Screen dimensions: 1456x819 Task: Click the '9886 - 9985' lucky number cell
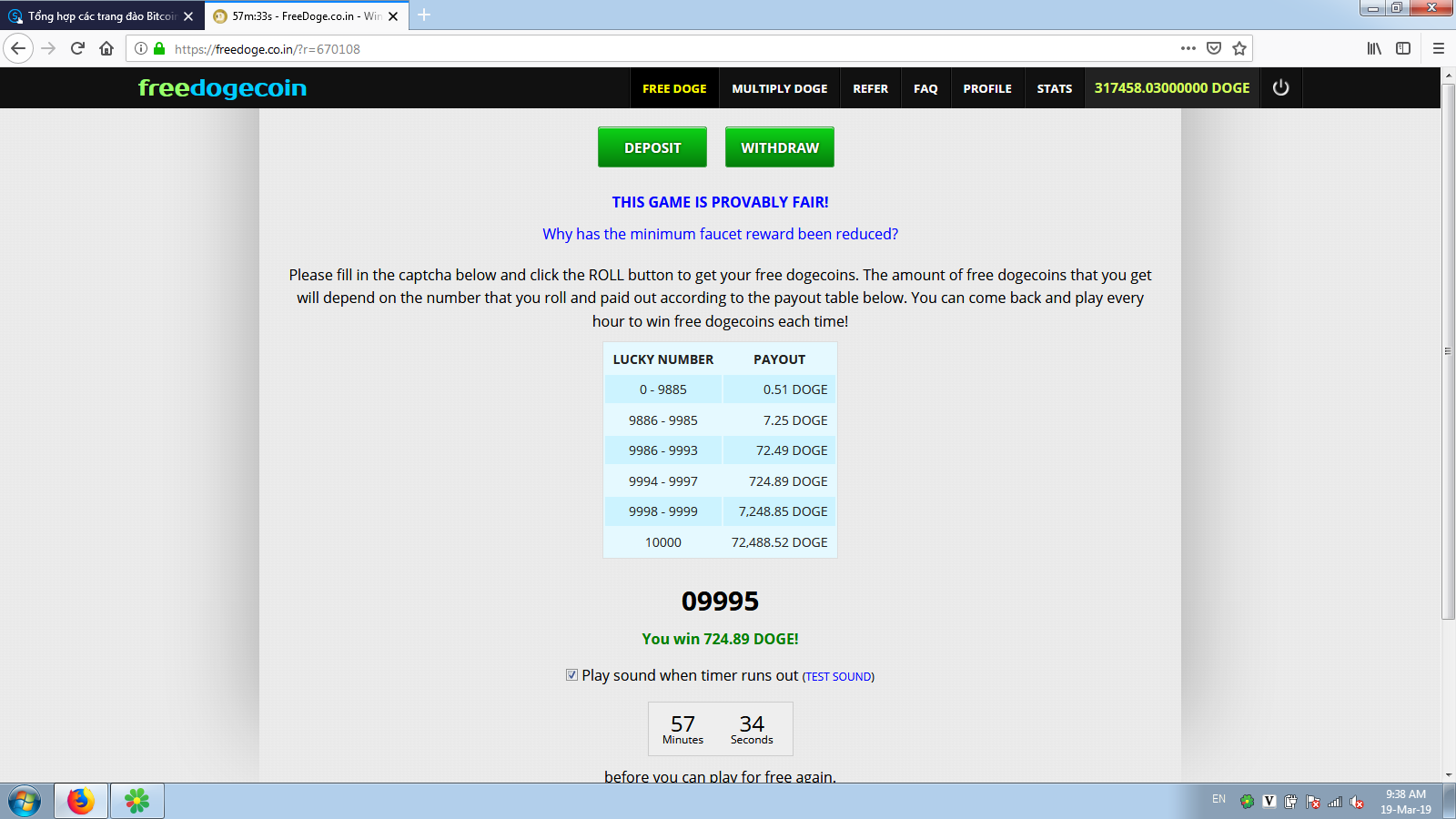click(662, 420)
